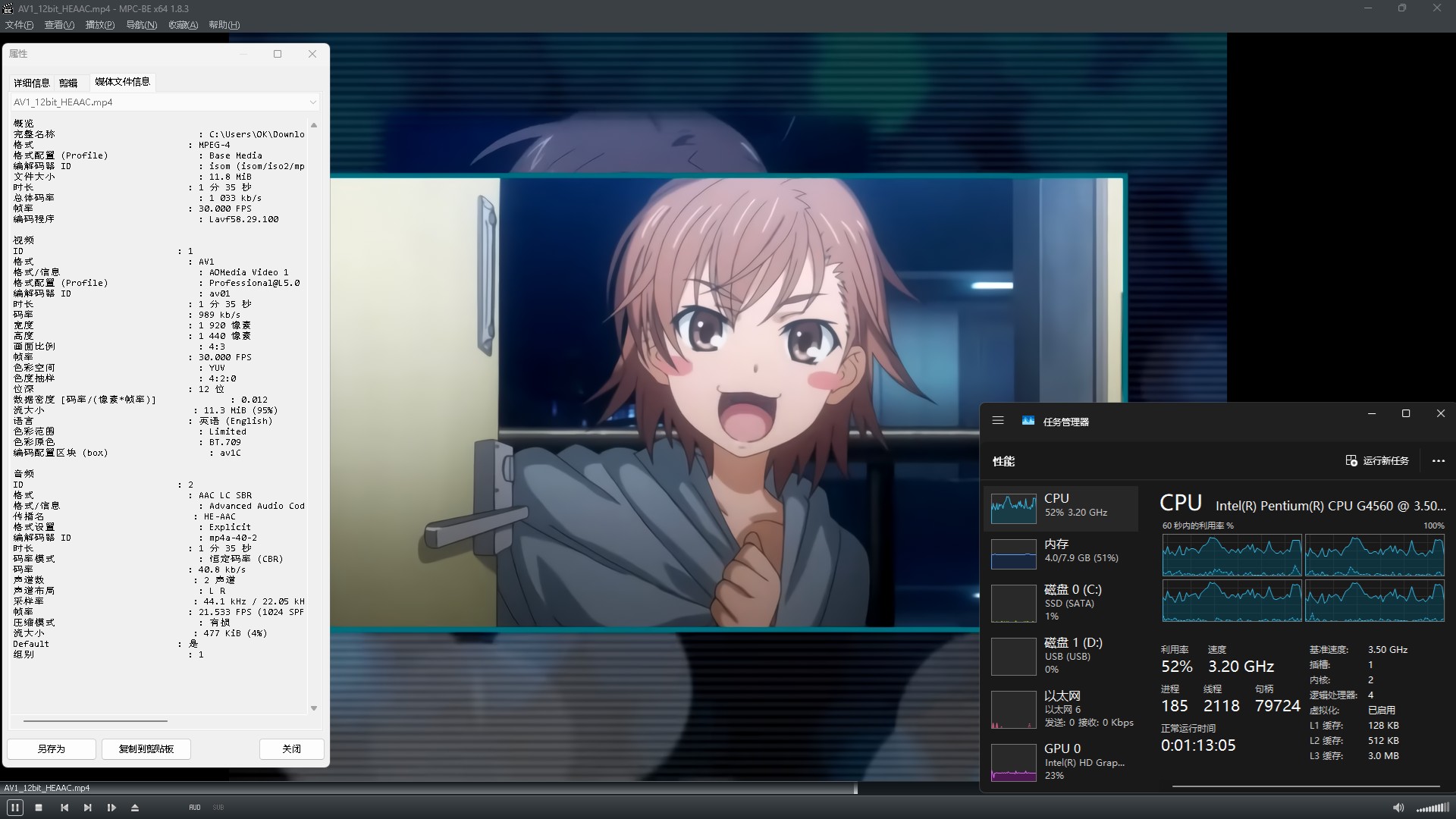
Task: Skip to the previous file or chapter
Action: point(64,808)
